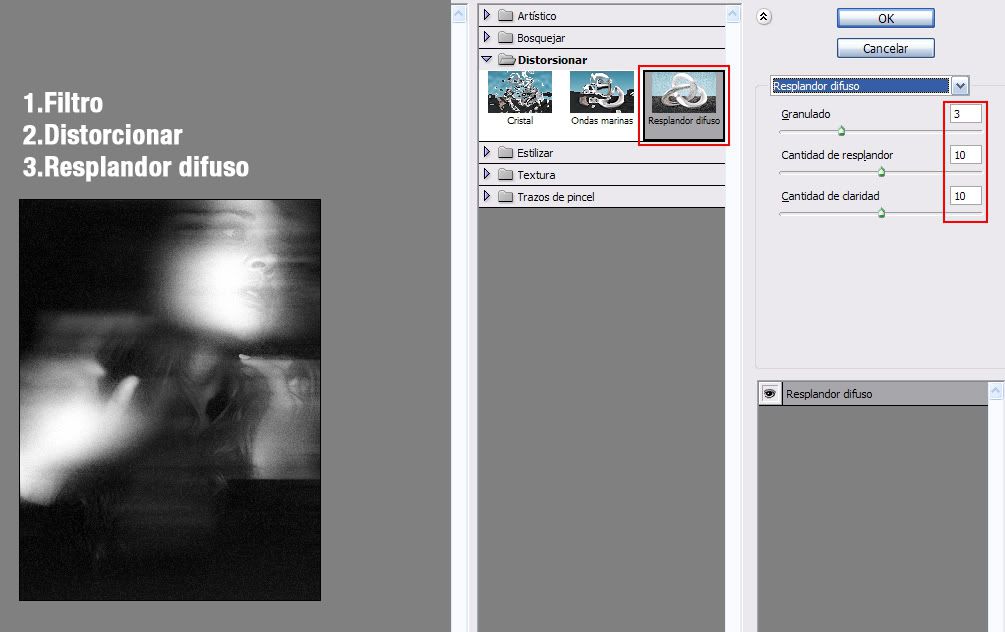Click the Cantidad de resplandor value field
1005x632 pixels.
[x=965, y=155]
